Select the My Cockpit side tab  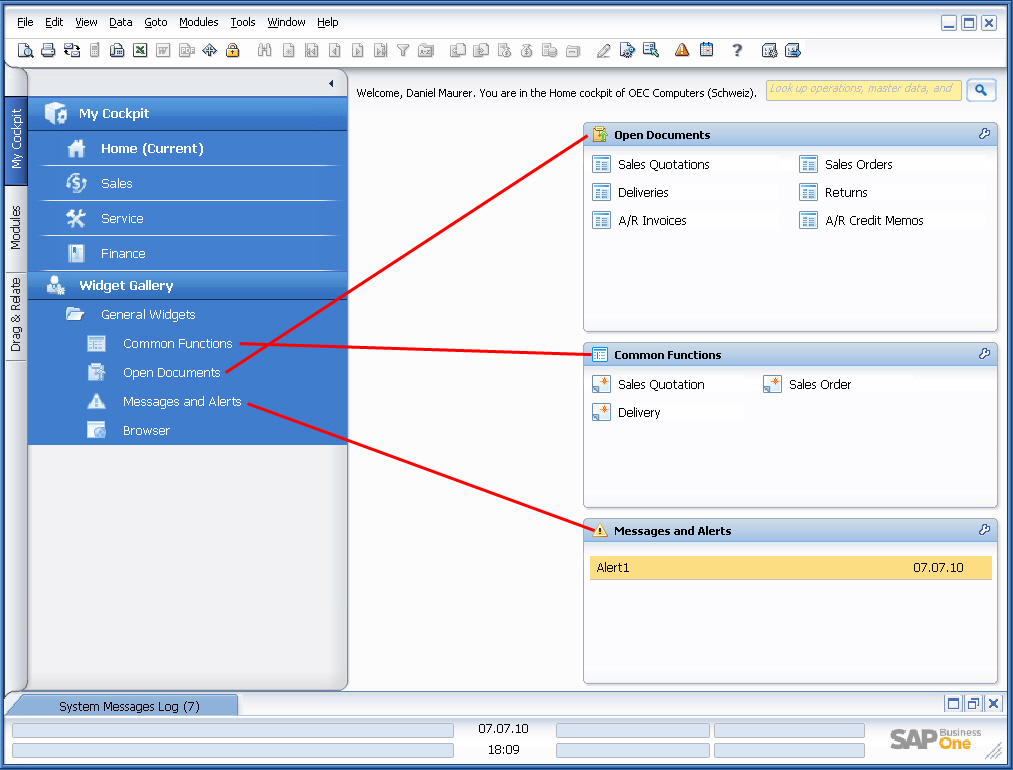16,140
